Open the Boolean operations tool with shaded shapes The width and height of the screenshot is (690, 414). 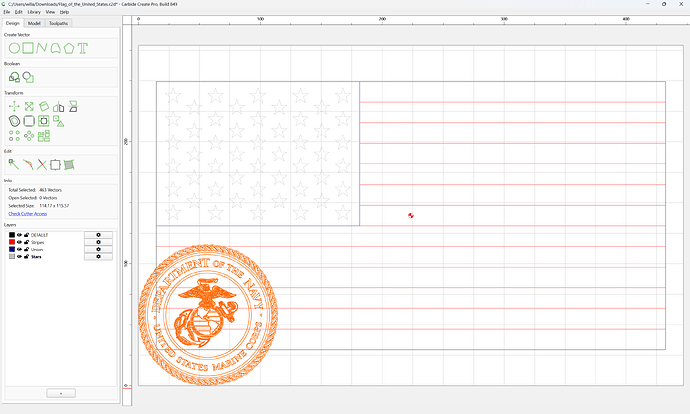(14, 77)
